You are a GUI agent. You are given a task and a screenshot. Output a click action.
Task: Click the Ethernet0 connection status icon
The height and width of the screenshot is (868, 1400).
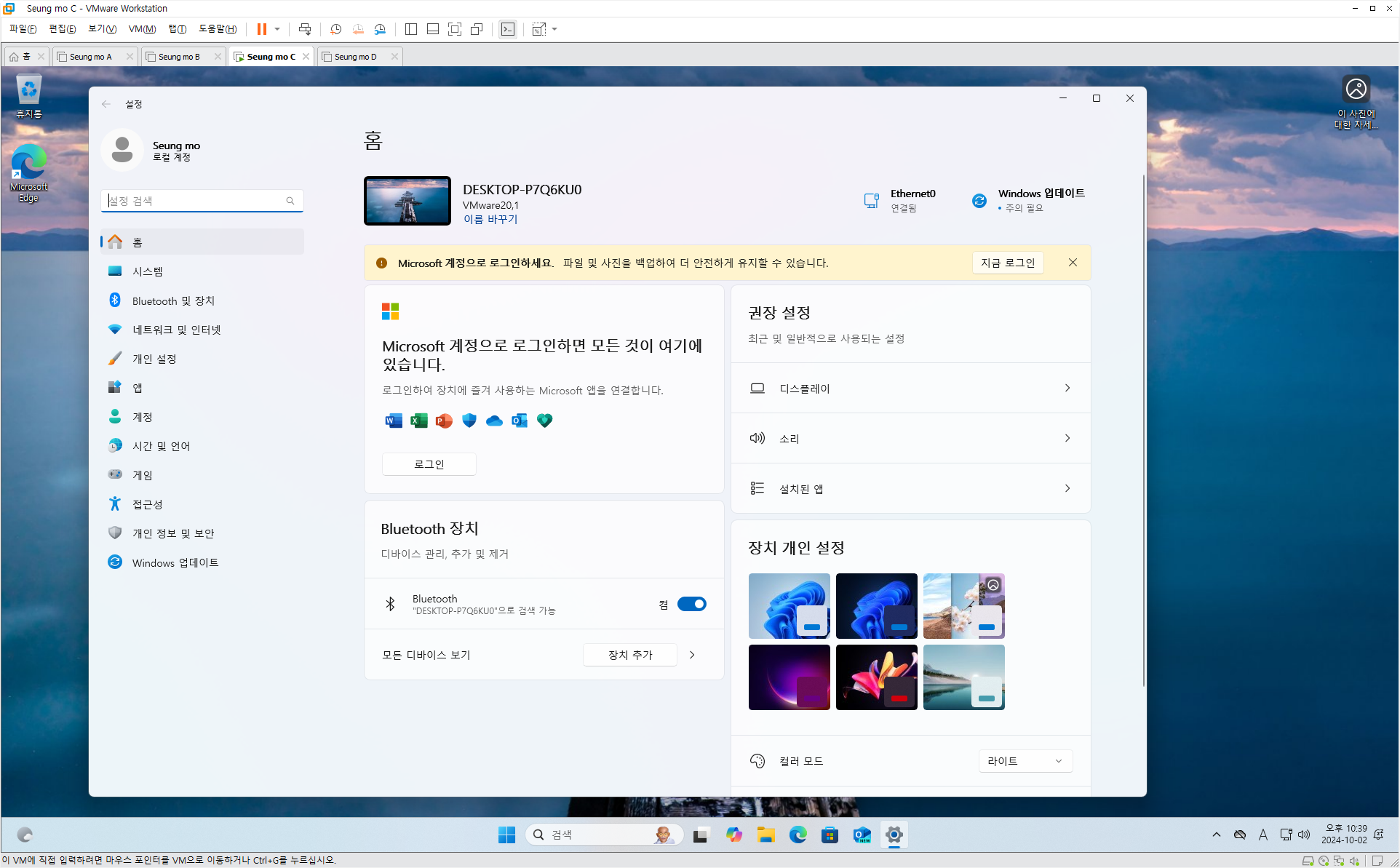point(871,200)
